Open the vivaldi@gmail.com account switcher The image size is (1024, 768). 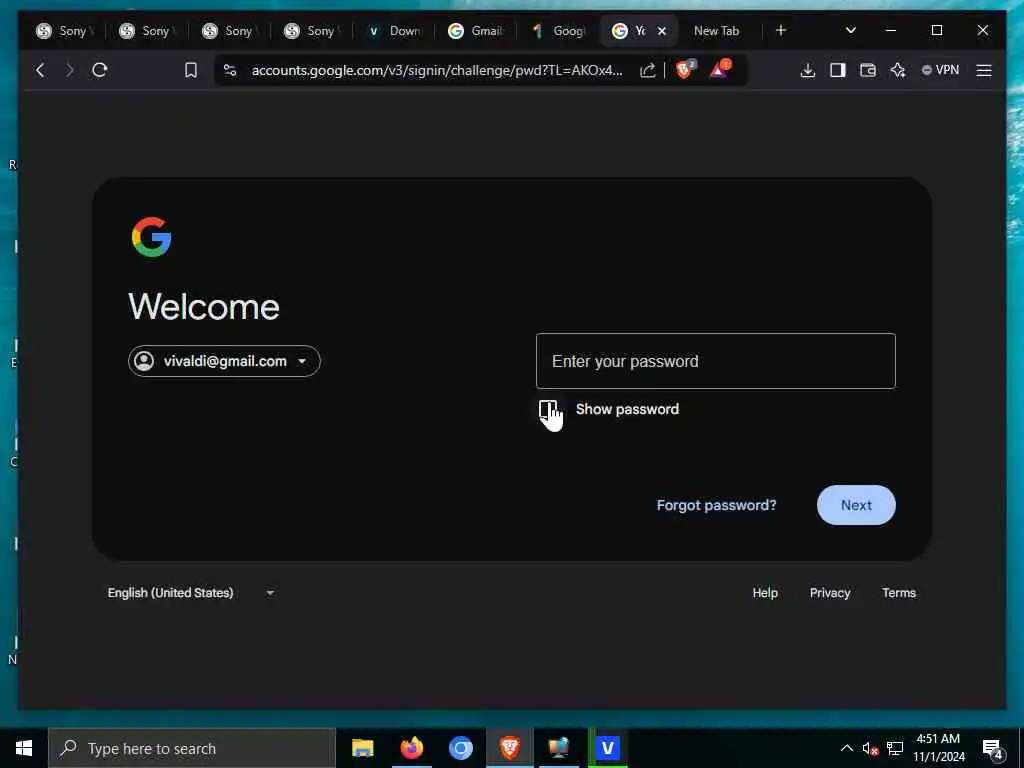pyautogui.click(x=224, y=361)
